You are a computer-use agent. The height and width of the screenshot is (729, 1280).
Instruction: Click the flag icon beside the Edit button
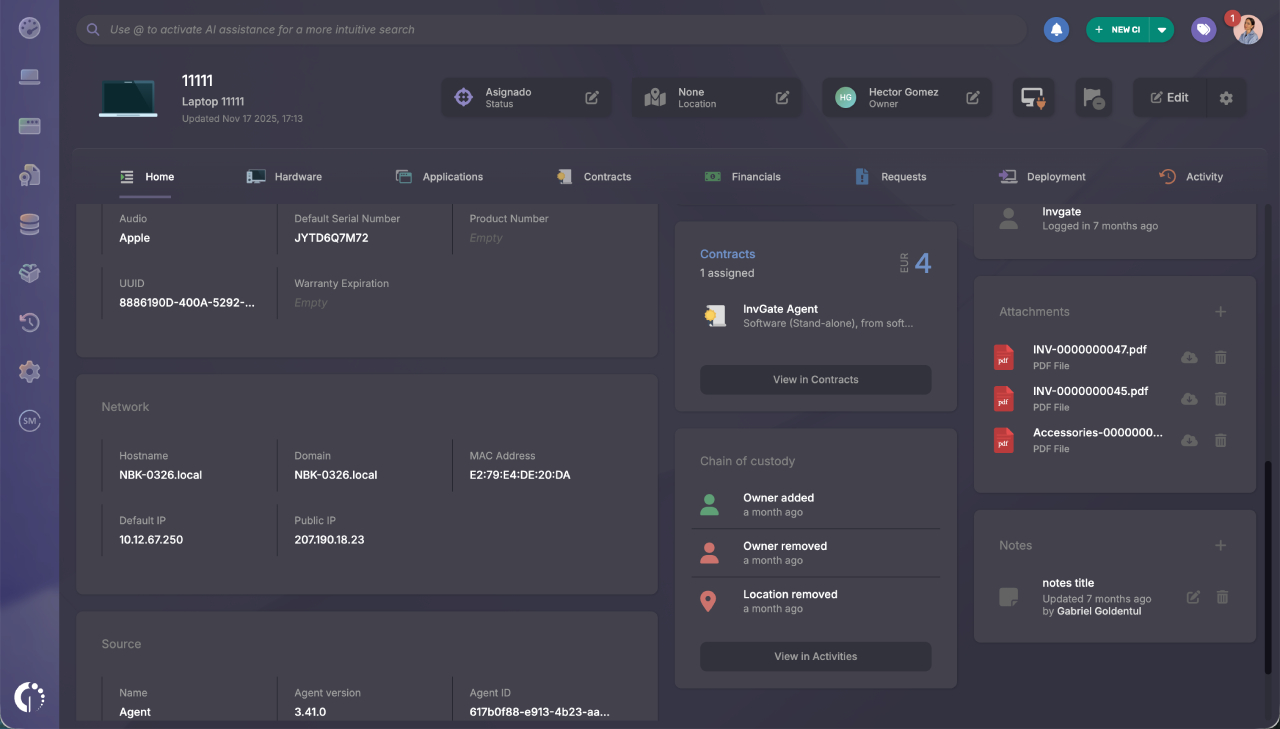coord(1093,97)
